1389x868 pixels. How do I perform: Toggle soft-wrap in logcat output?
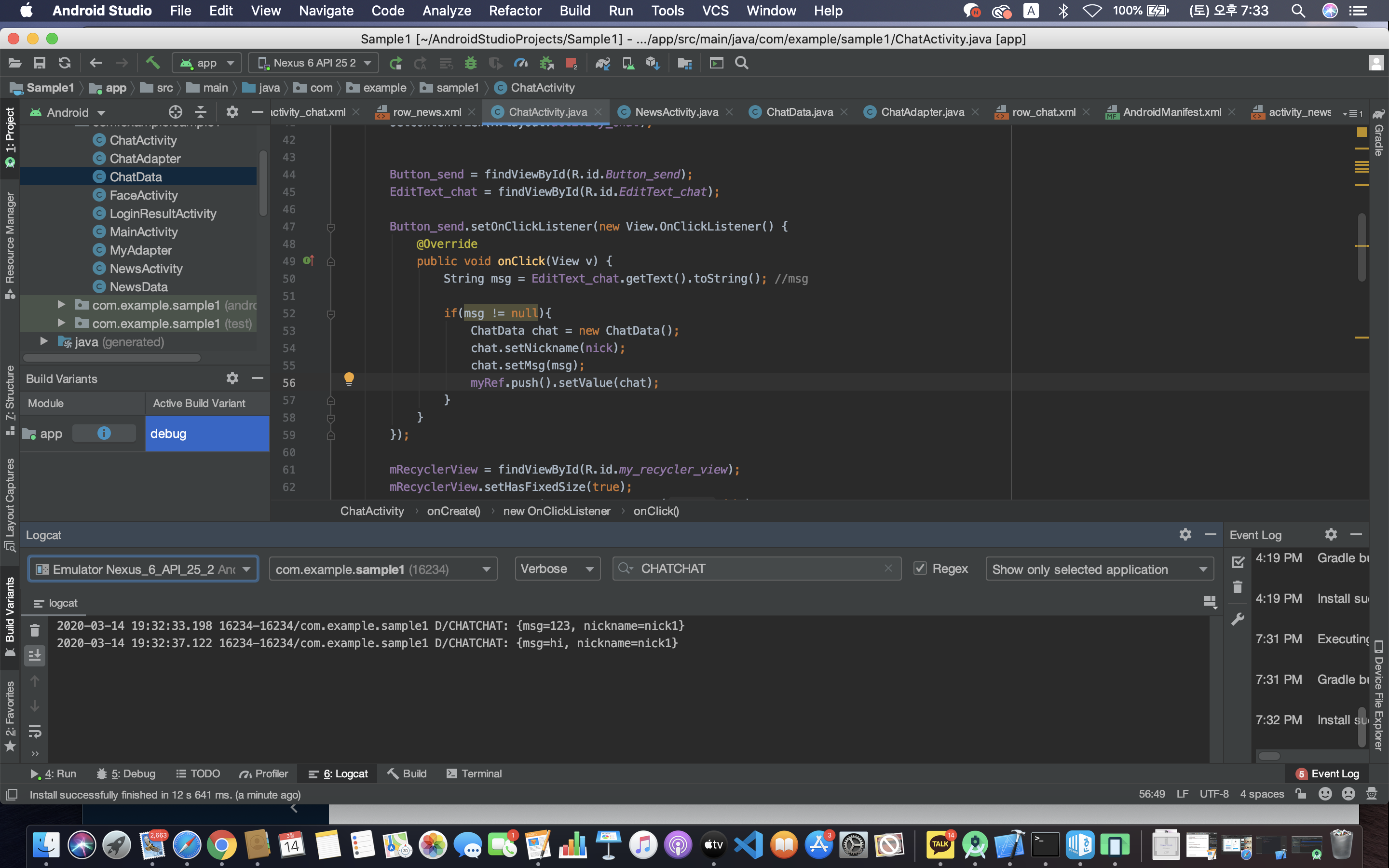click(34, 731)
